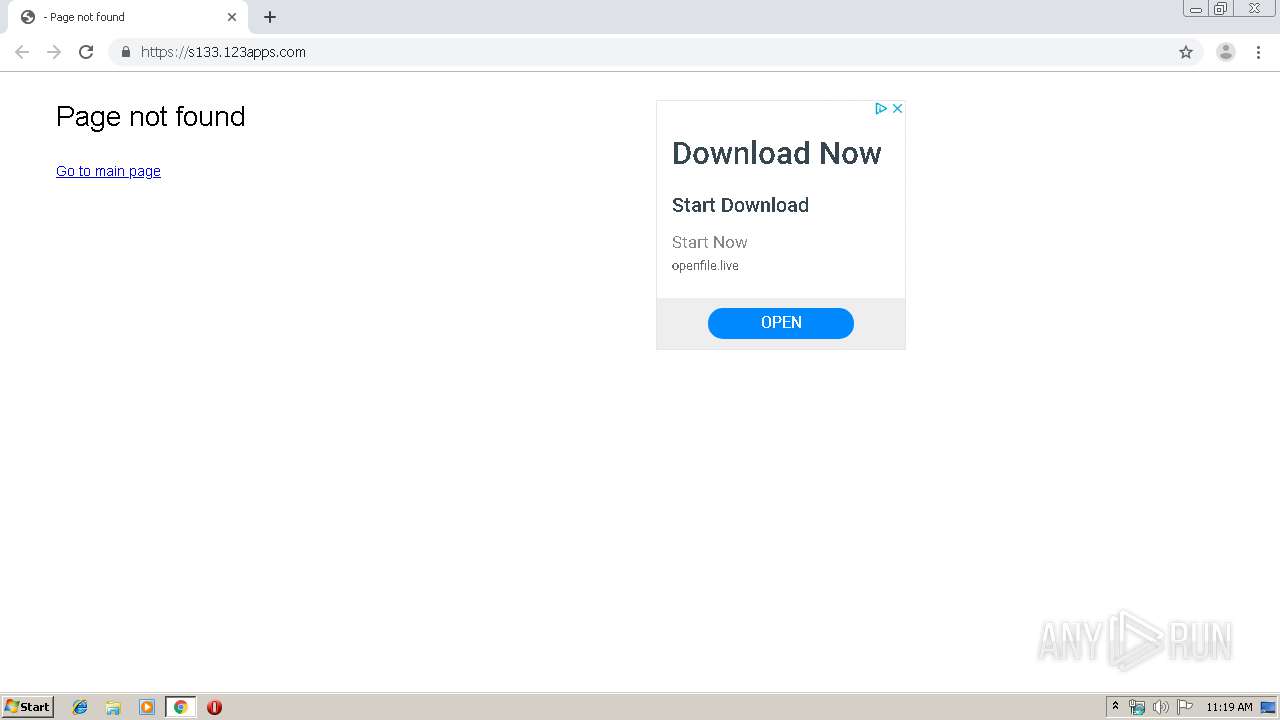The image size is (1280, 720).
Task: Click the AdChoices triangle icon
Action: pos(881,108)
